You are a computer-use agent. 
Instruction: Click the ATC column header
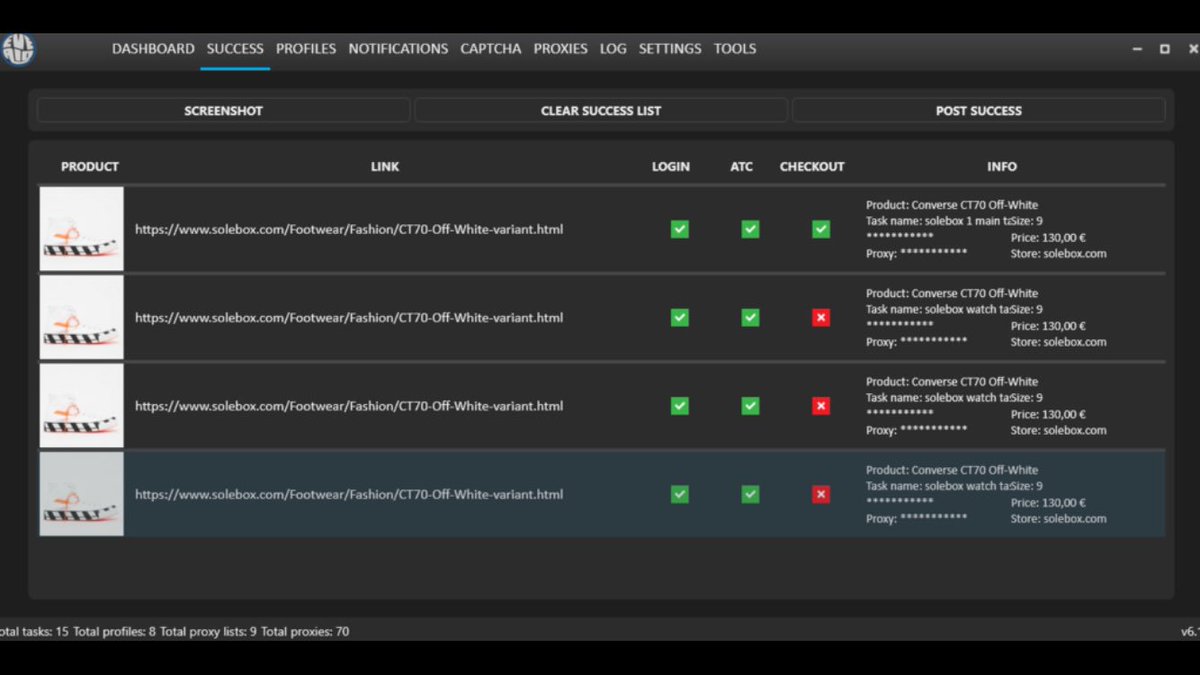point(742,167)
